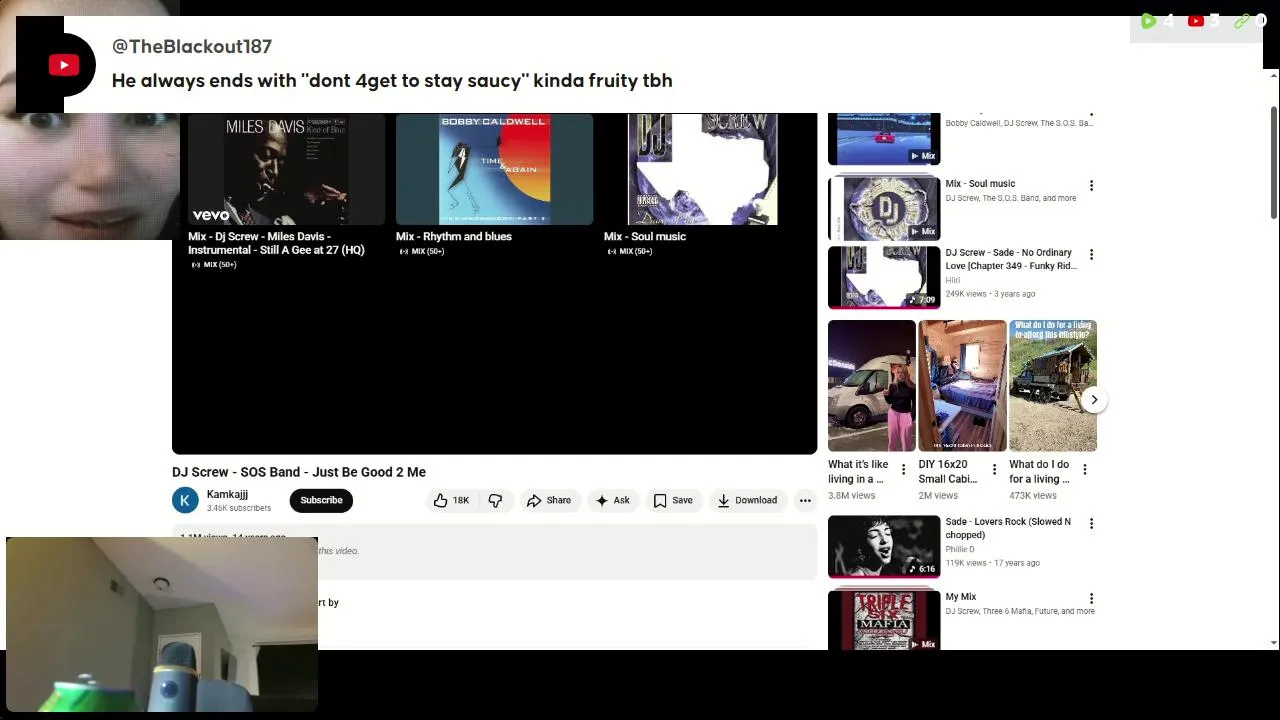Open the Kamkajjj channel avatar
The height and width of the screenshot is (720, 1280).
click(x=185, y=500)
